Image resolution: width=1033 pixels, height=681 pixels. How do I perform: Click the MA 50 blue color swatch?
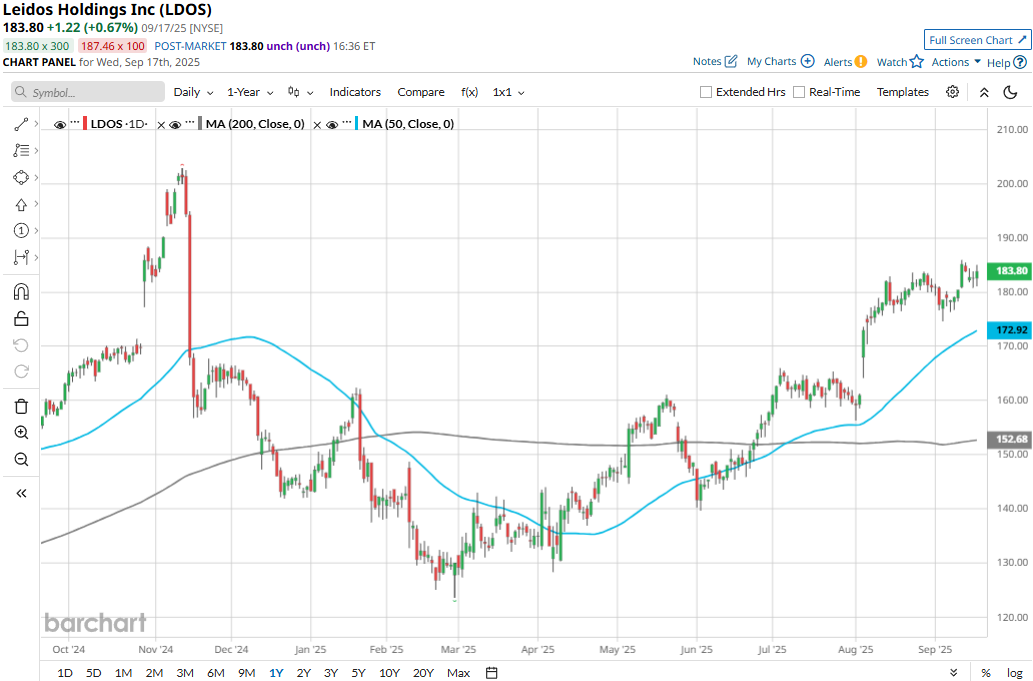(357, 124)
